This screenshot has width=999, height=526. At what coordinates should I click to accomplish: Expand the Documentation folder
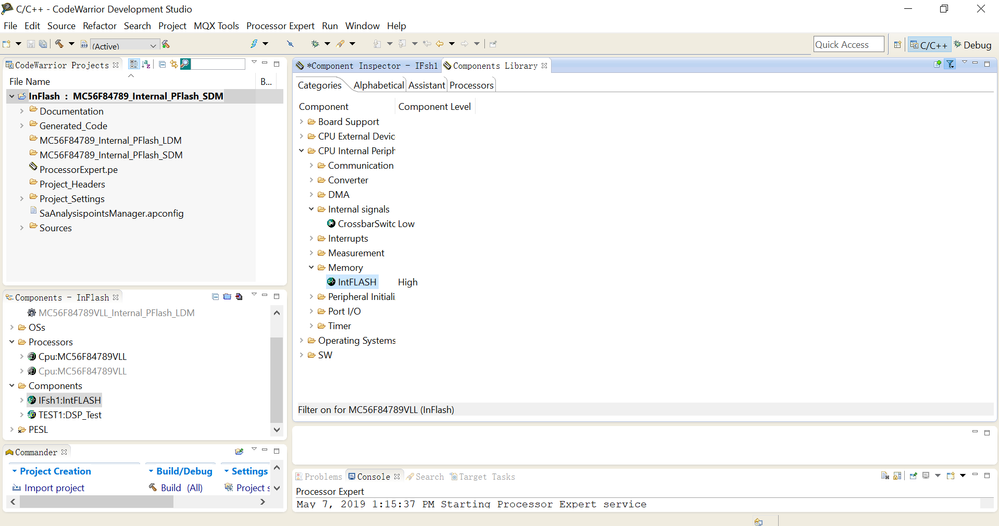[x=22, y=111]
